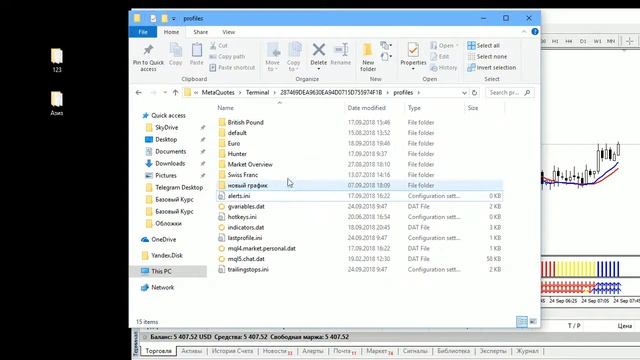Click the Cut command
The image size is (640, 360).
coord(219,46)
